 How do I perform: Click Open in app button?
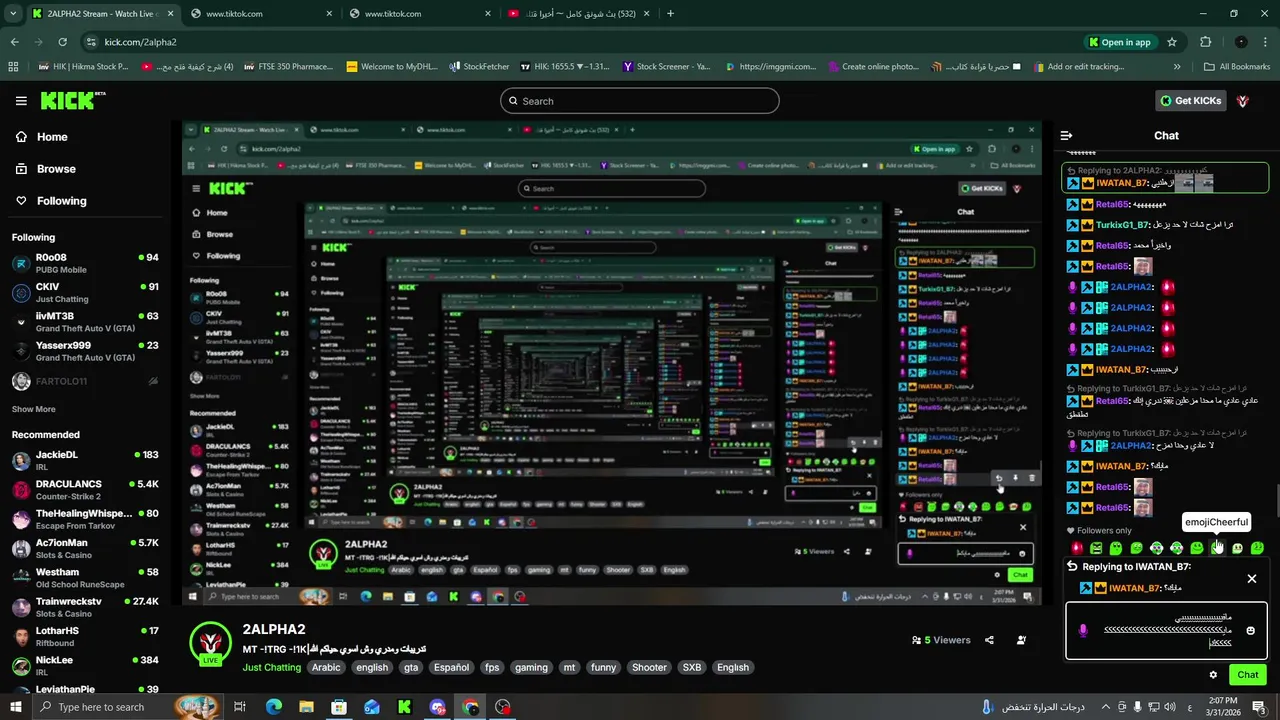(x=1119, y=42)
